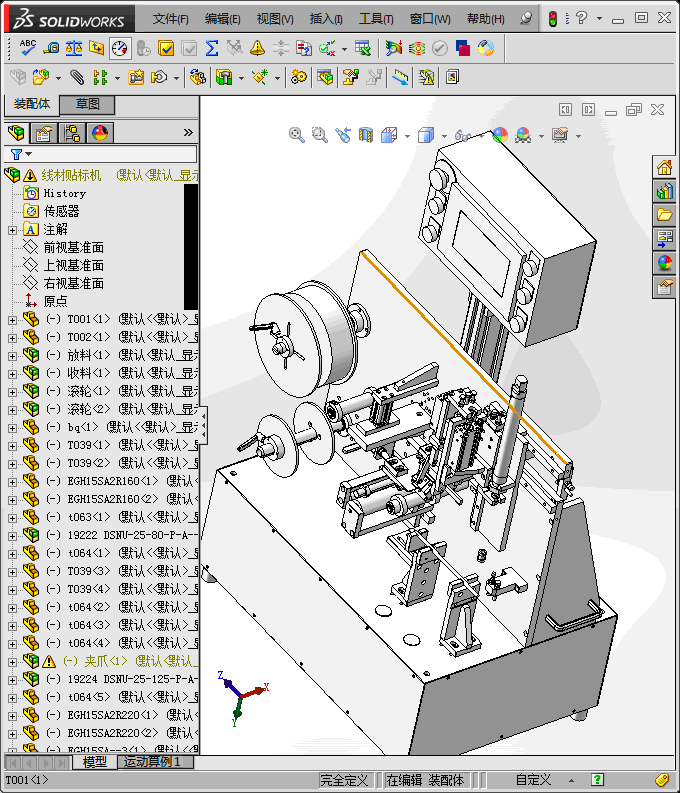
Task: Open the Compare Documents tool
Action: click(x=303, y=48)
